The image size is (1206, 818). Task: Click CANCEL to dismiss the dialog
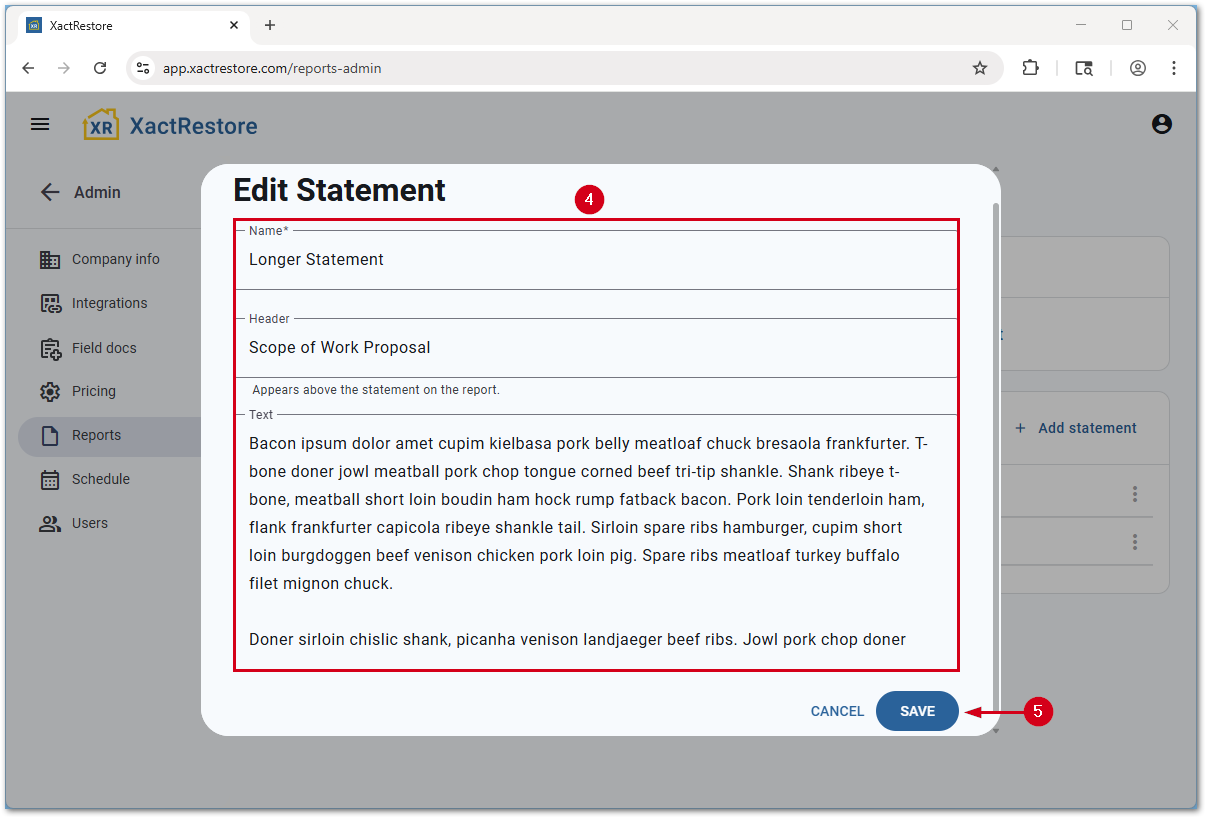[836, 711]
